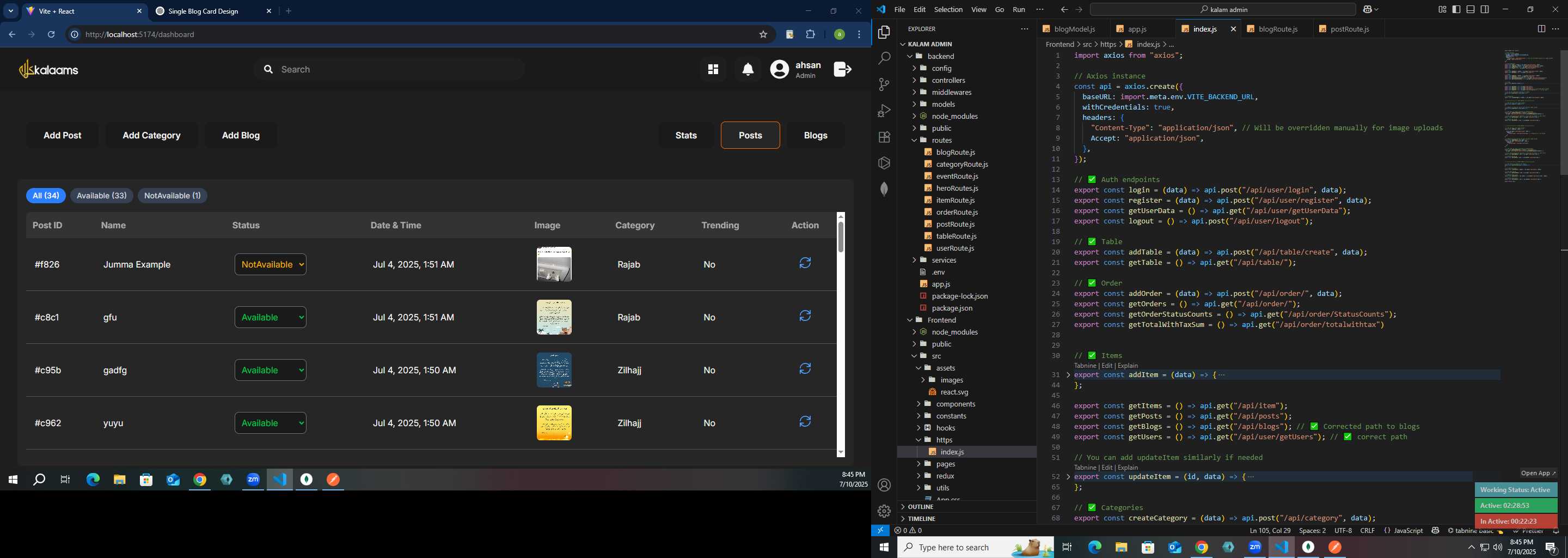The height and width of the screenshot is (558, 1568).
Task: Select the NotAvailable (1) filter pill
Action: 172,196
